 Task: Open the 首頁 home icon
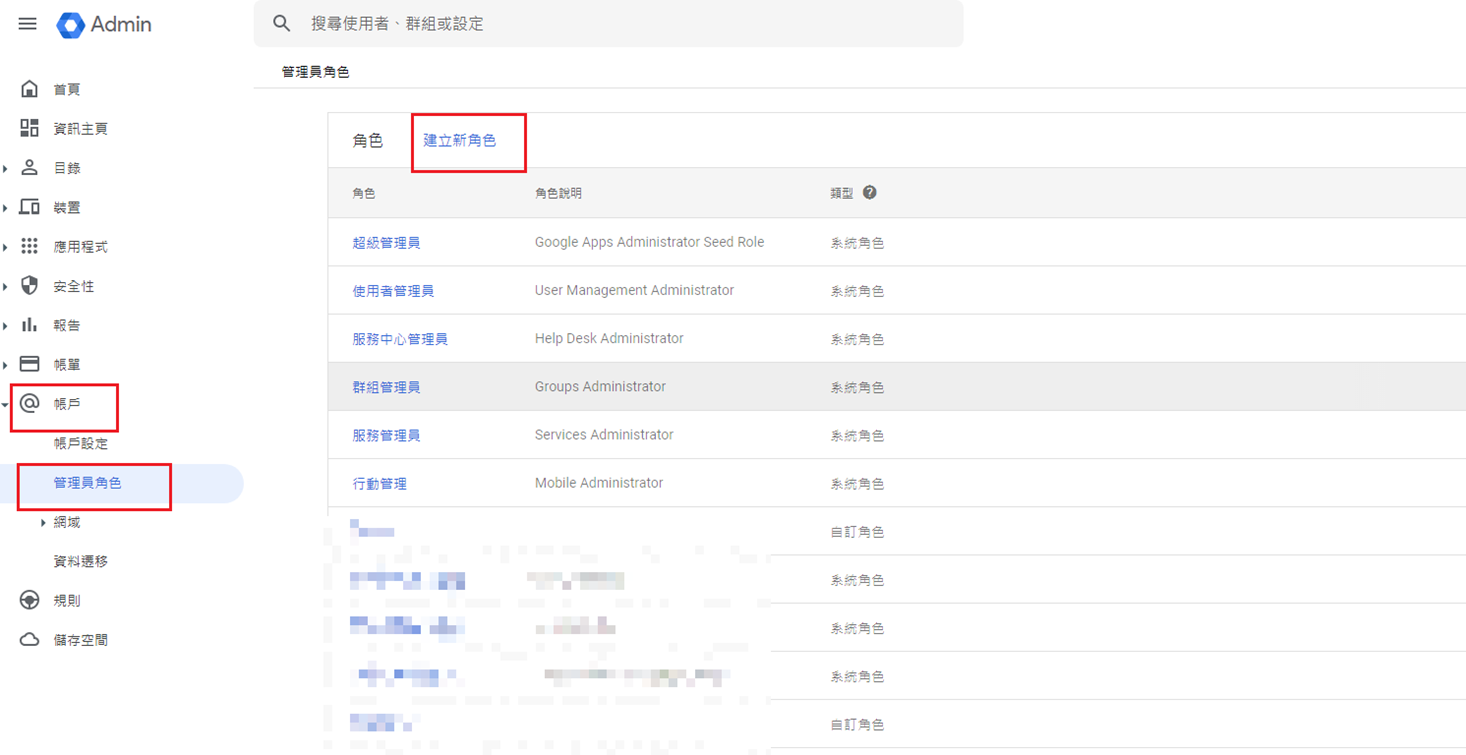pos(30,89)
